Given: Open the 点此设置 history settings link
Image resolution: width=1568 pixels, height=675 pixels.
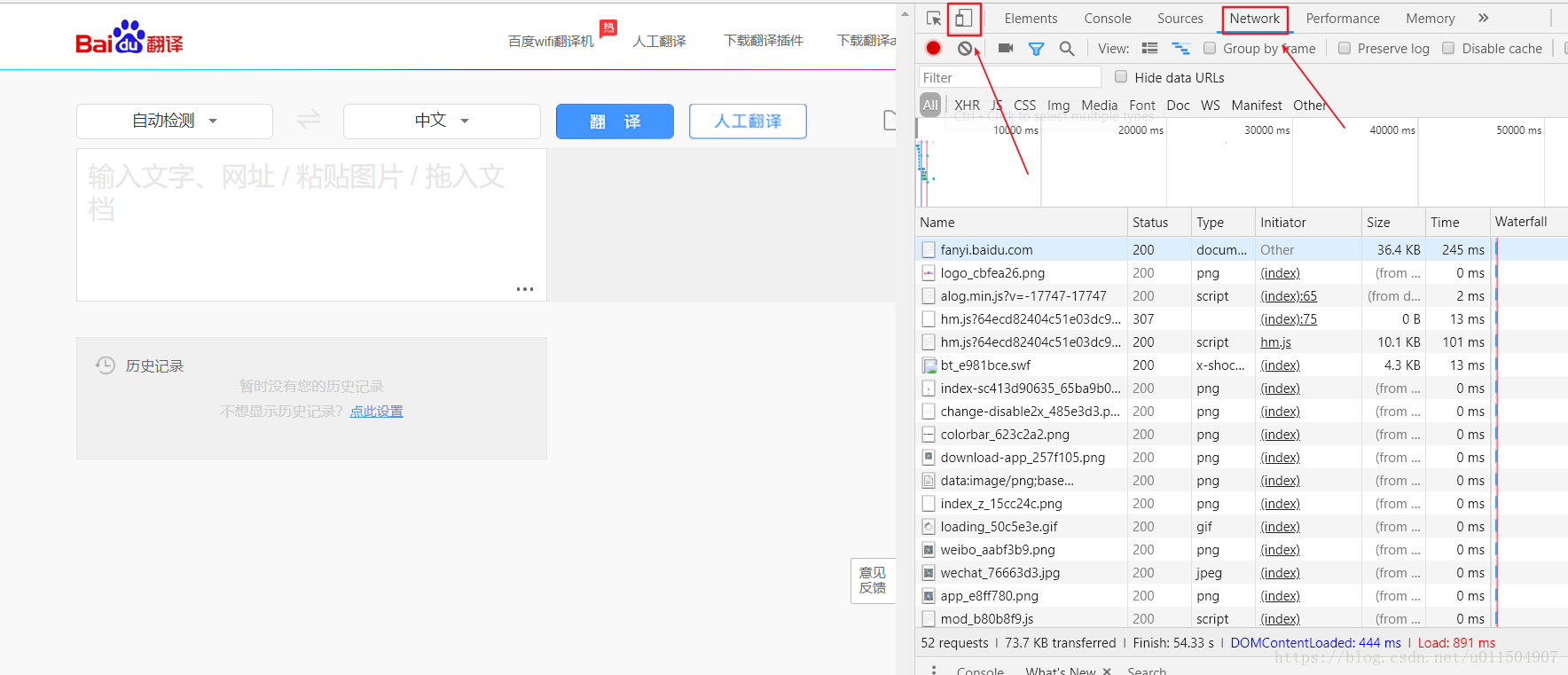Looking at the screenshot, I should click(x=376, y=412).
